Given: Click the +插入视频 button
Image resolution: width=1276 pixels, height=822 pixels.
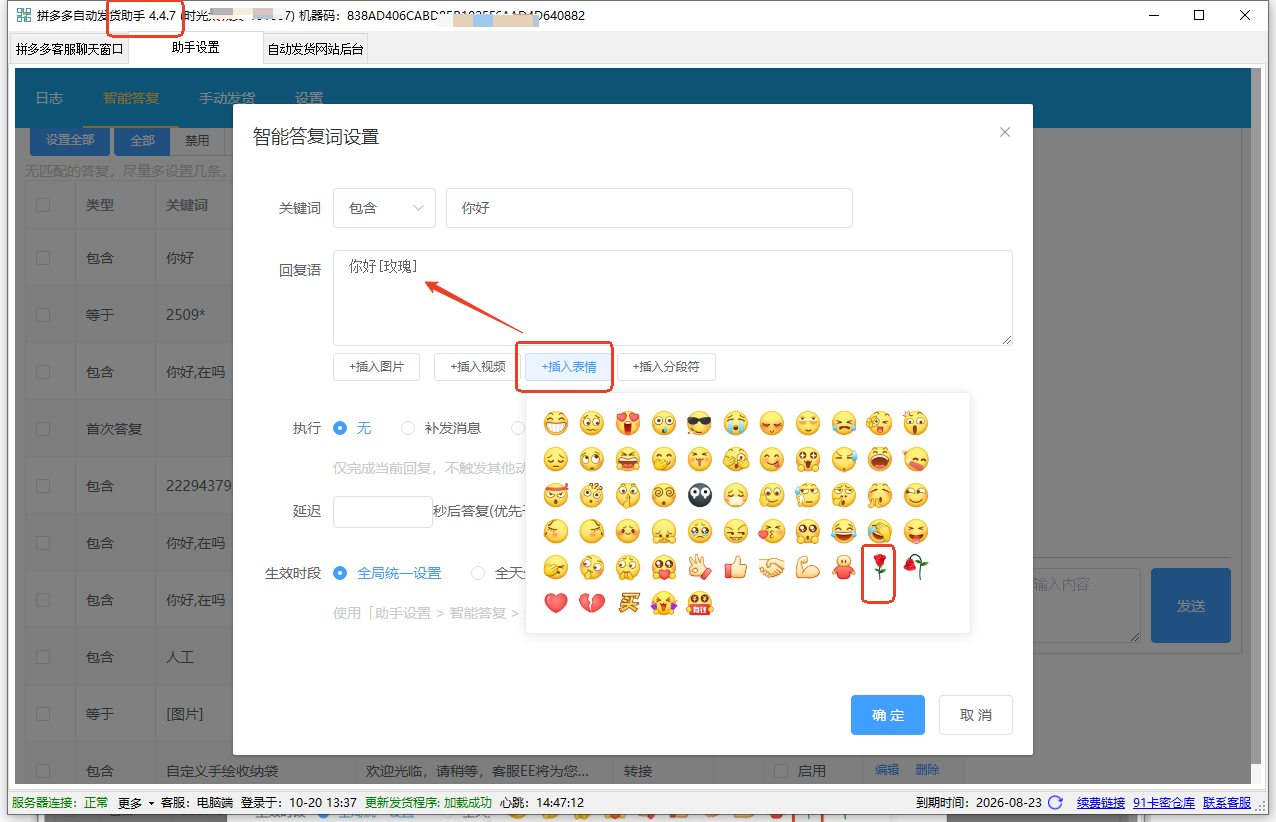Looking at the screenshot, I should point(478,367).
